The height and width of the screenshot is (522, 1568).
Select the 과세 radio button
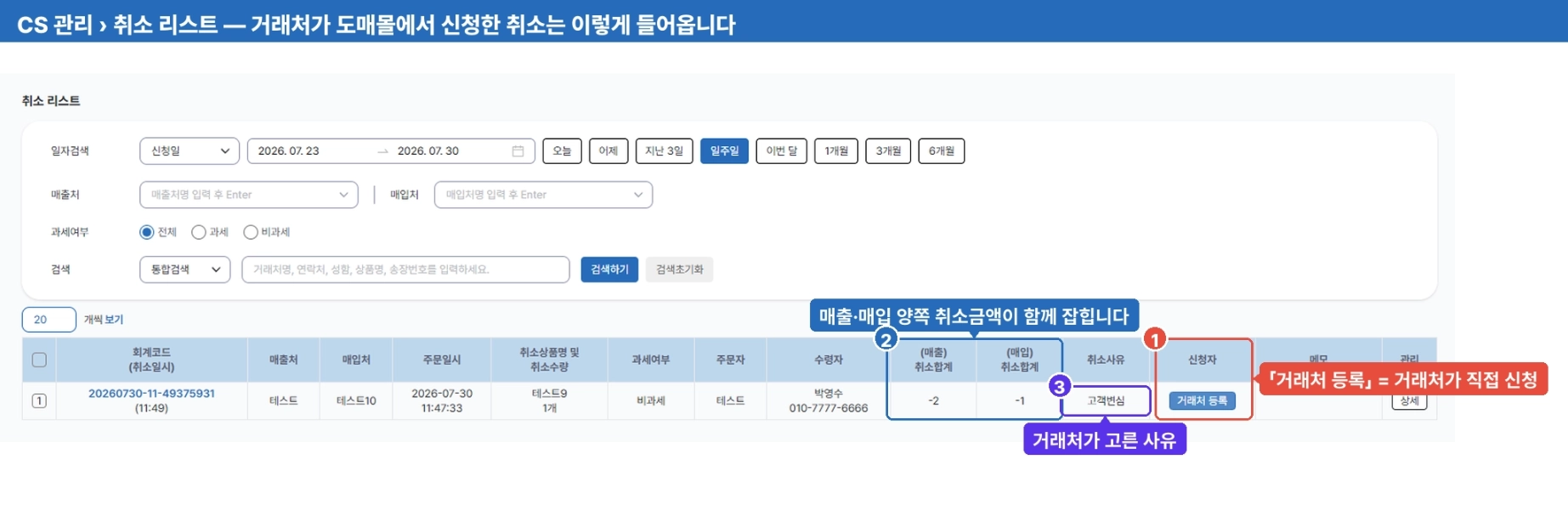199,232
